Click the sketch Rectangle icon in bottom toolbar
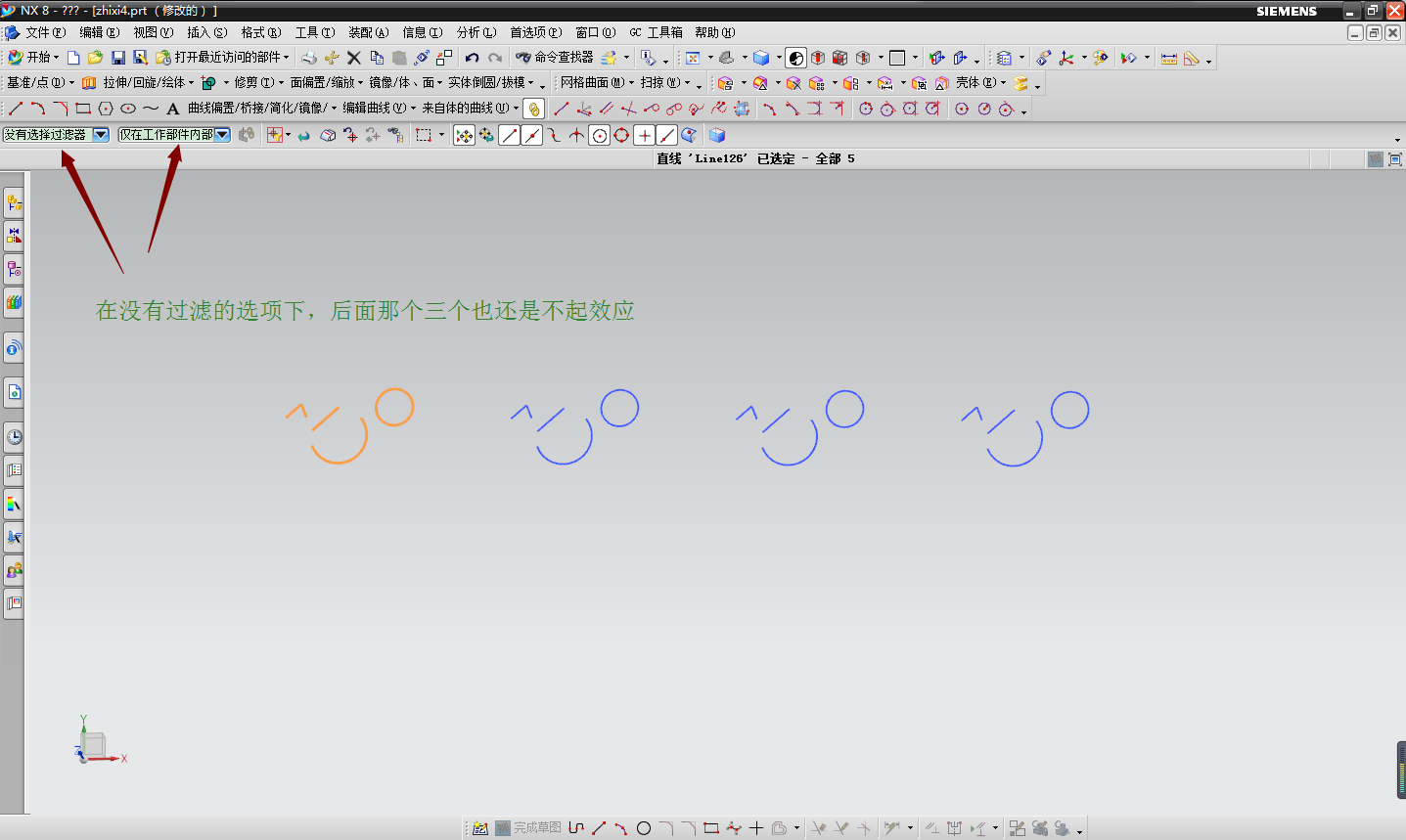This screenshot has height=840, width=1406. pos(711,828)
